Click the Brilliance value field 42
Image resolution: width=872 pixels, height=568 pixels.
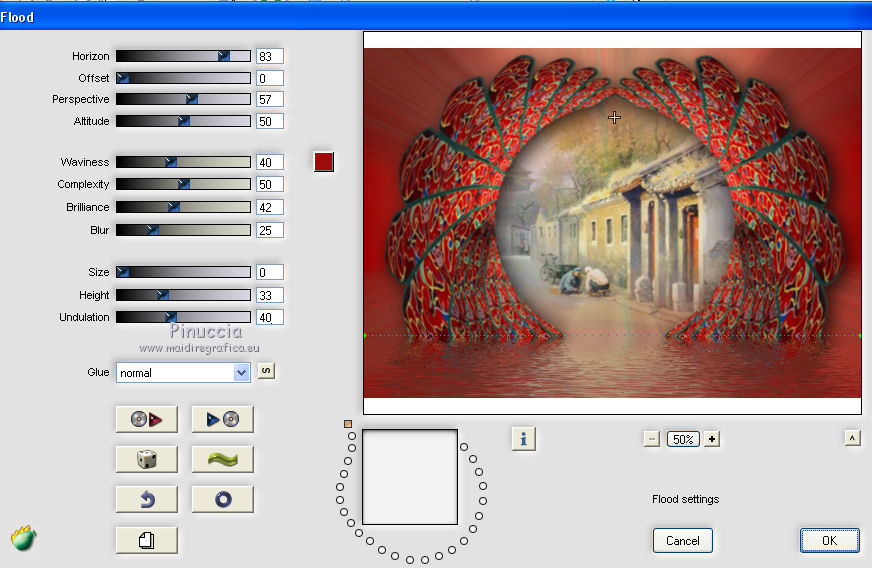click(270, 207)
